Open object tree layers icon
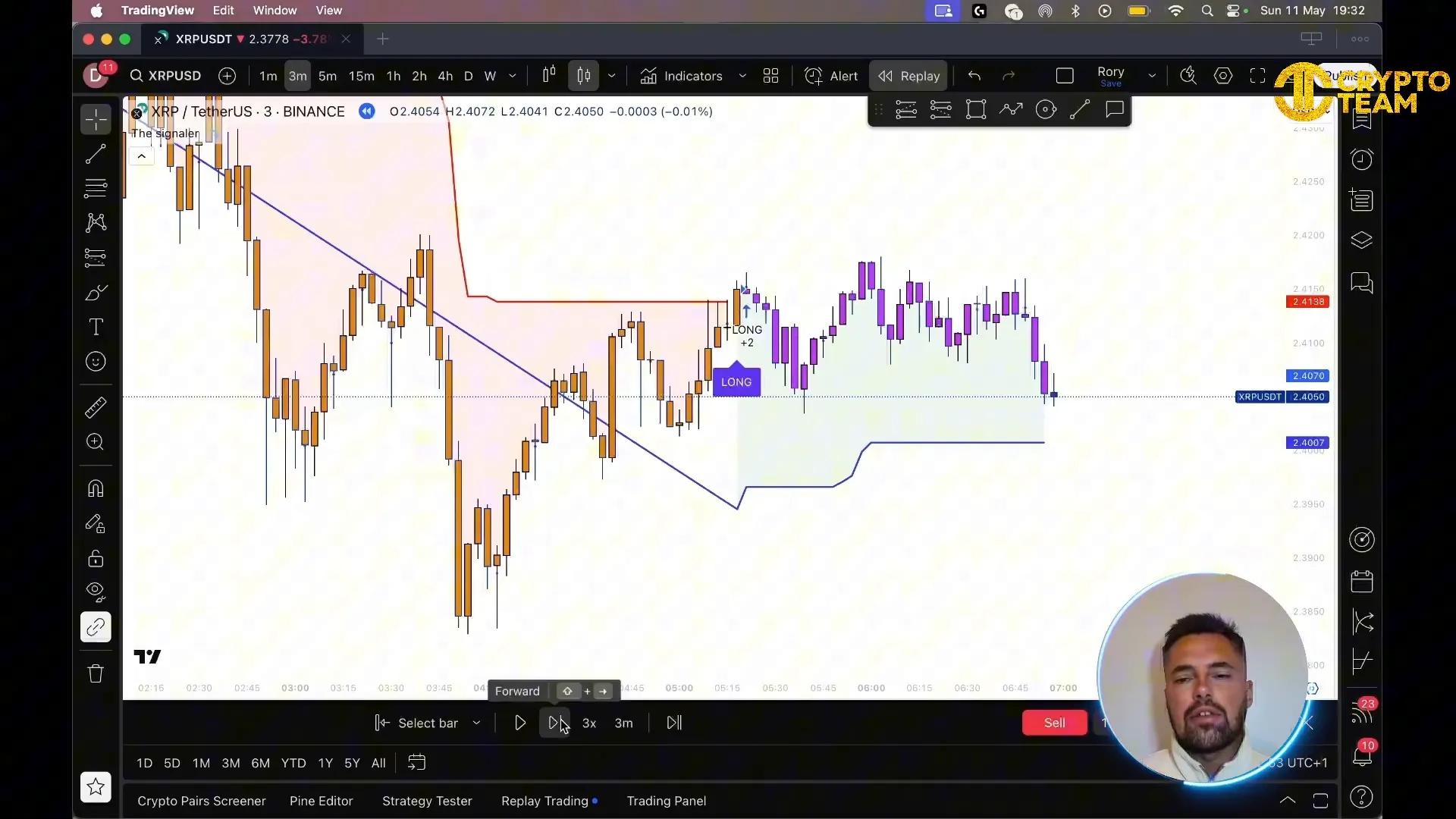Viewport: 1456px width, 819px height. coord(1362,241)
